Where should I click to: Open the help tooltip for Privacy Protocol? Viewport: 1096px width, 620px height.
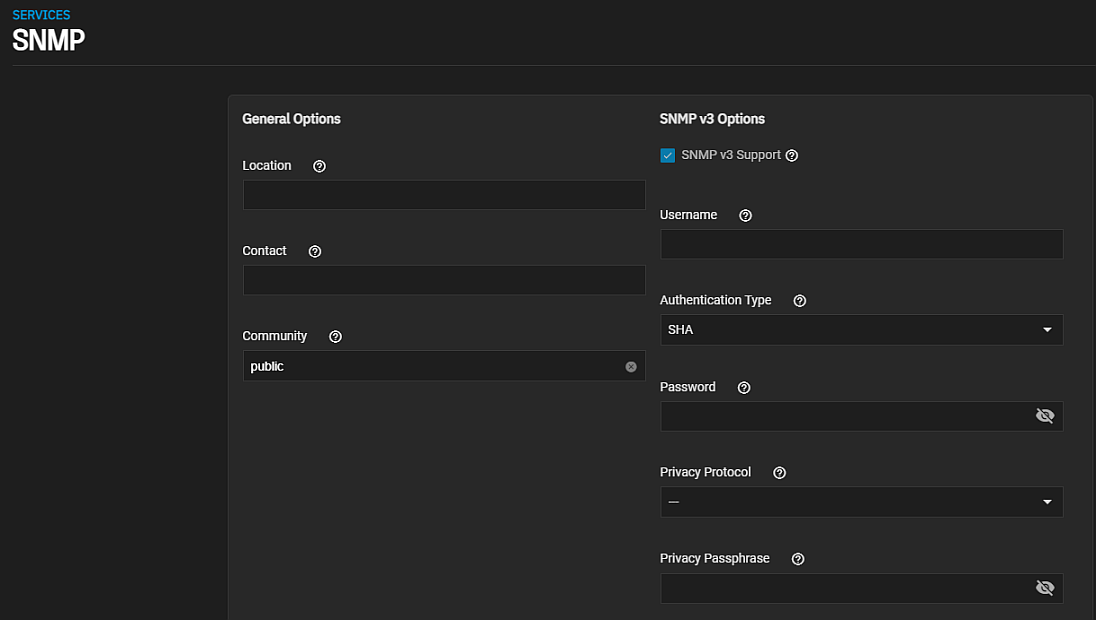779,472
